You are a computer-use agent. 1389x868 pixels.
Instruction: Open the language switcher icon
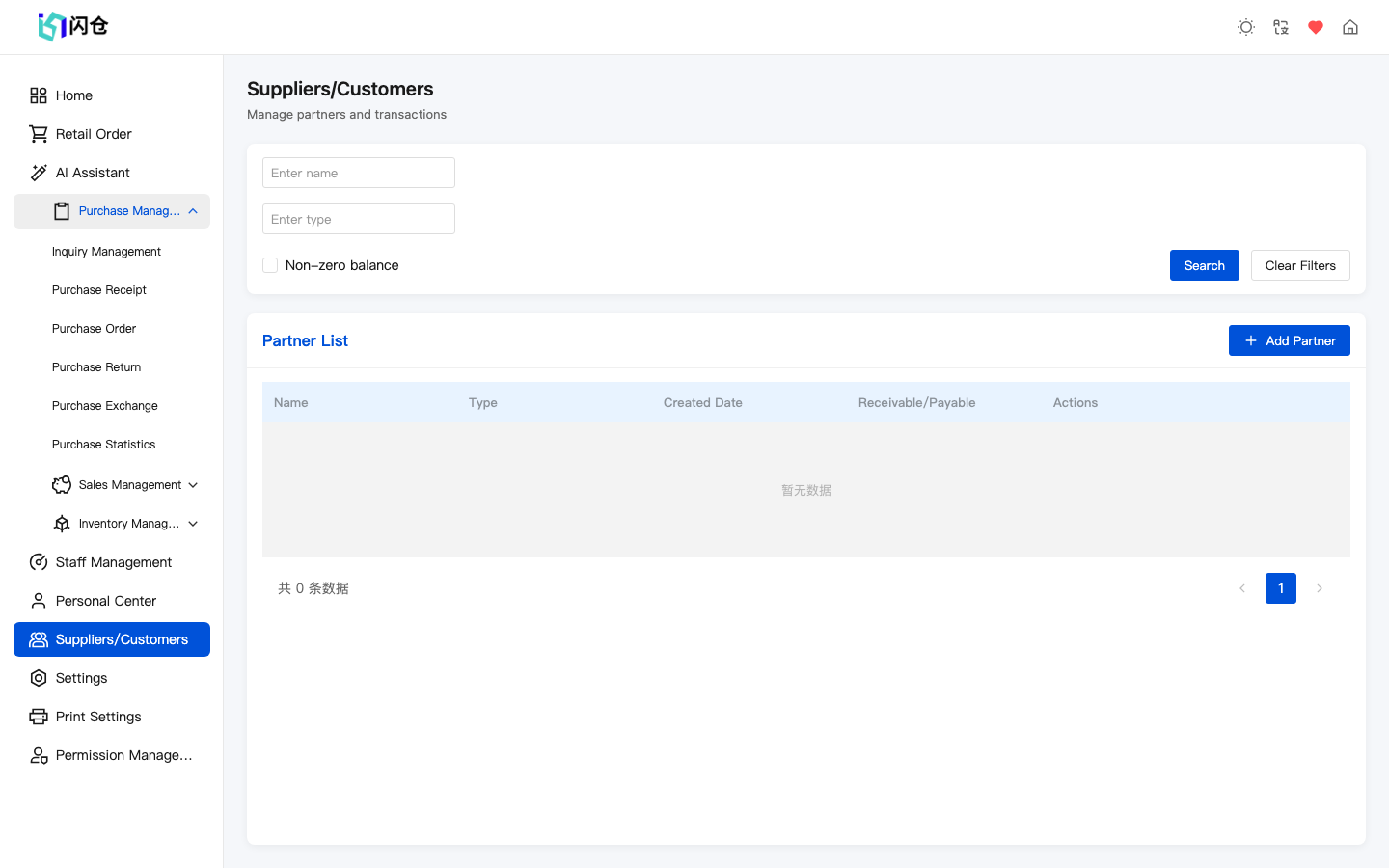1280,27
